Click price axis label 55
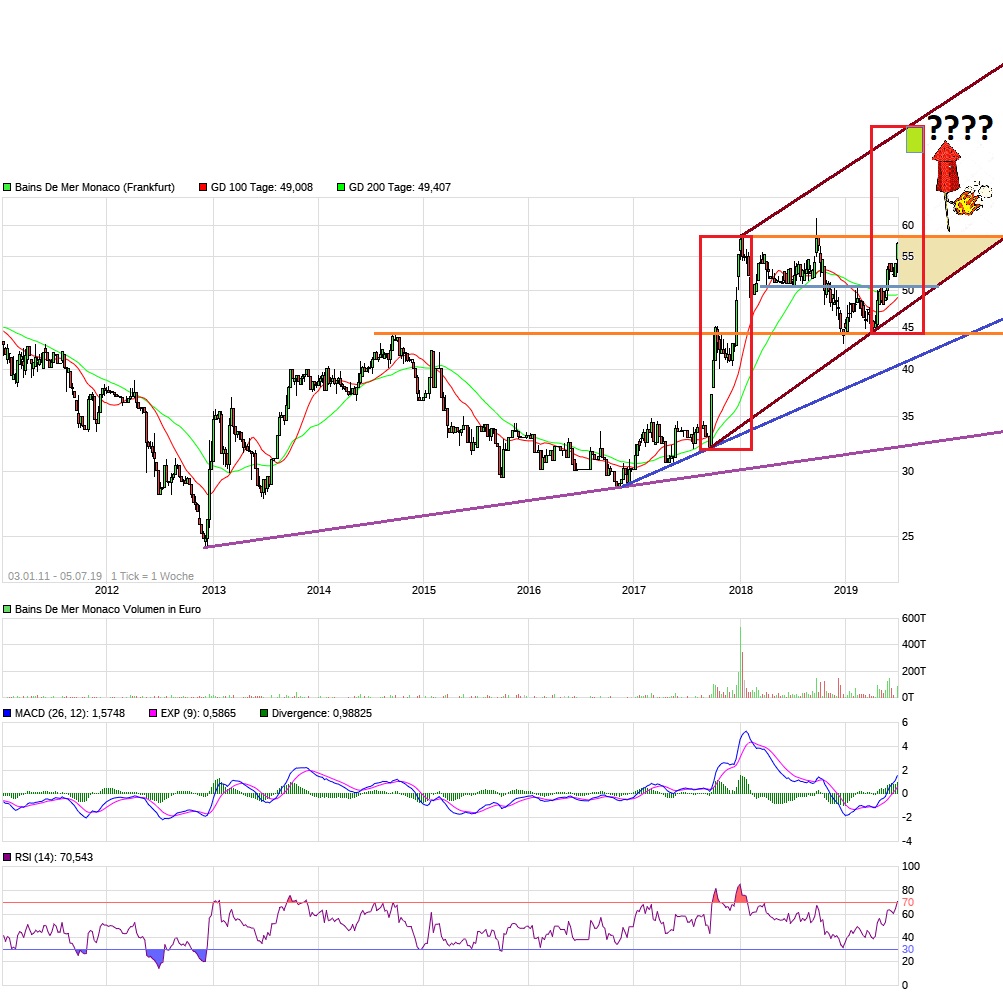Viewport: 1003px width, 995px height. click(x=908, y=257)
